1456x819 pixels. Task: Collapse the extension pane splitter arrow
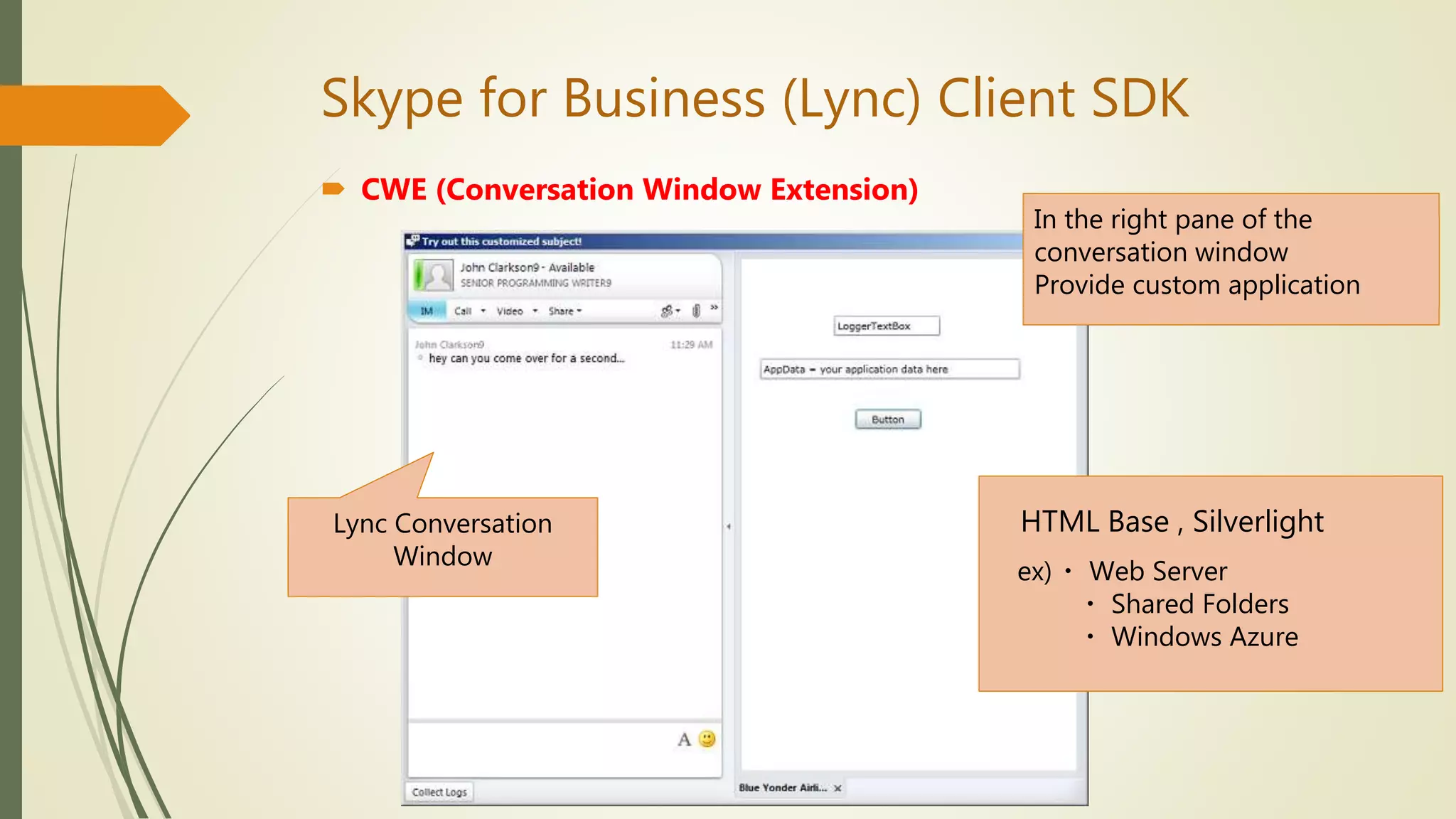click(x=729, y=527)
